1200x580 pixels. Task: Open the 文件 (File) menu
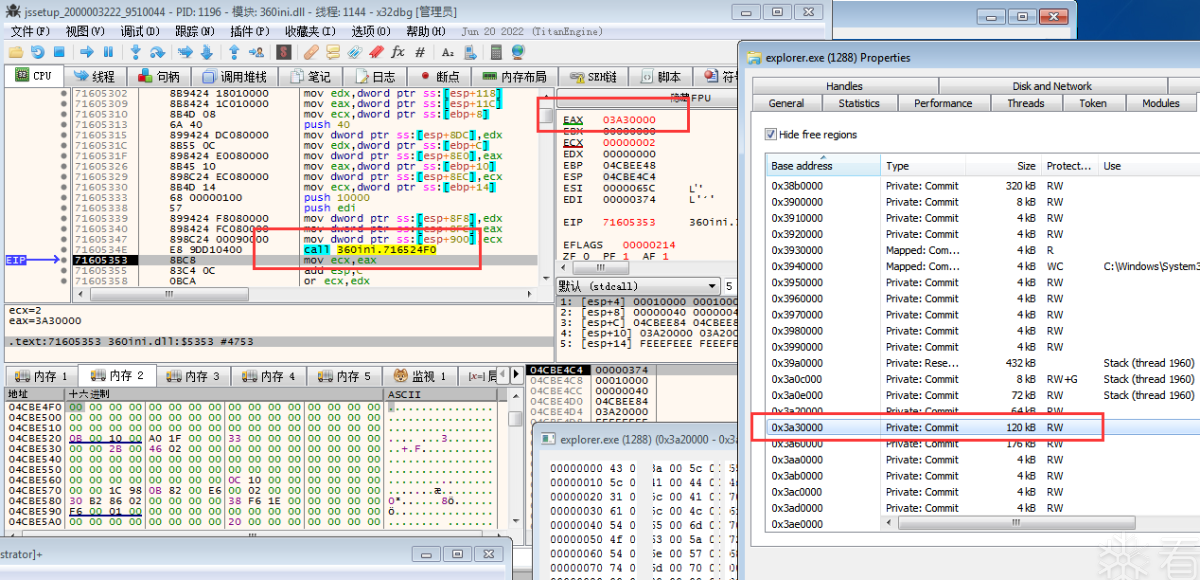29,31
